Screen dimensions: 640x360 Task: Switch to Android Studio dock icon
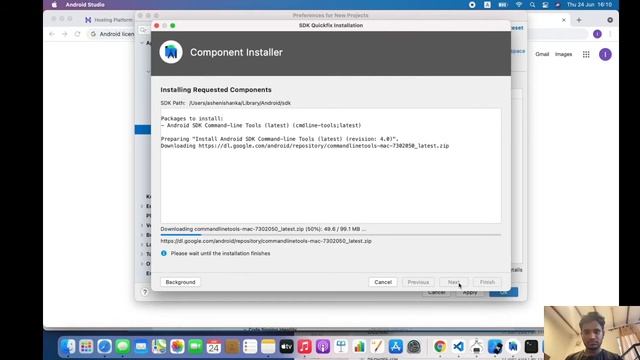coord(513,347)
